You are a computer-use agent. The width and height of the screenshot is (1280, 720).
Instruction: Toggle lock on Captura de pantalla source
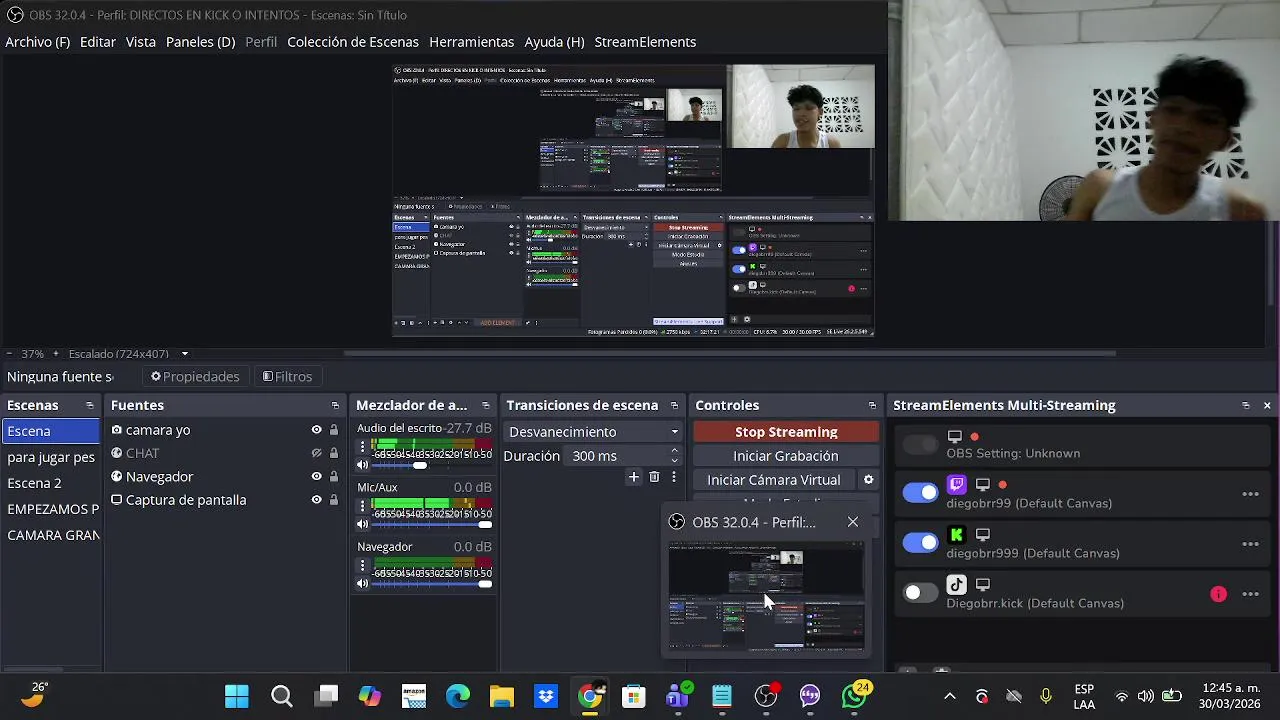(334, 500)
